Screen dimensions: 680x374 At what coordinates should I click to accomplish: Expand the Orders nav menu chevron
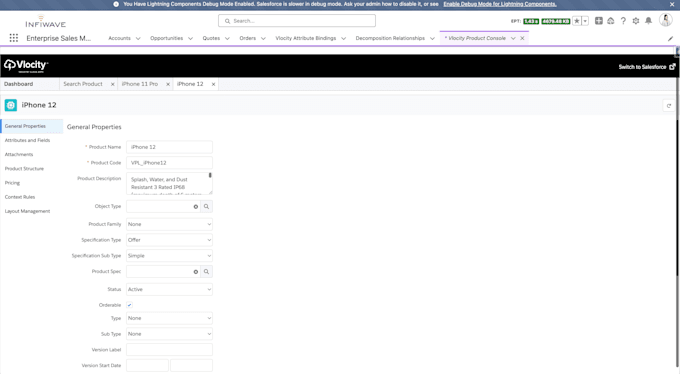pos(263,39)
